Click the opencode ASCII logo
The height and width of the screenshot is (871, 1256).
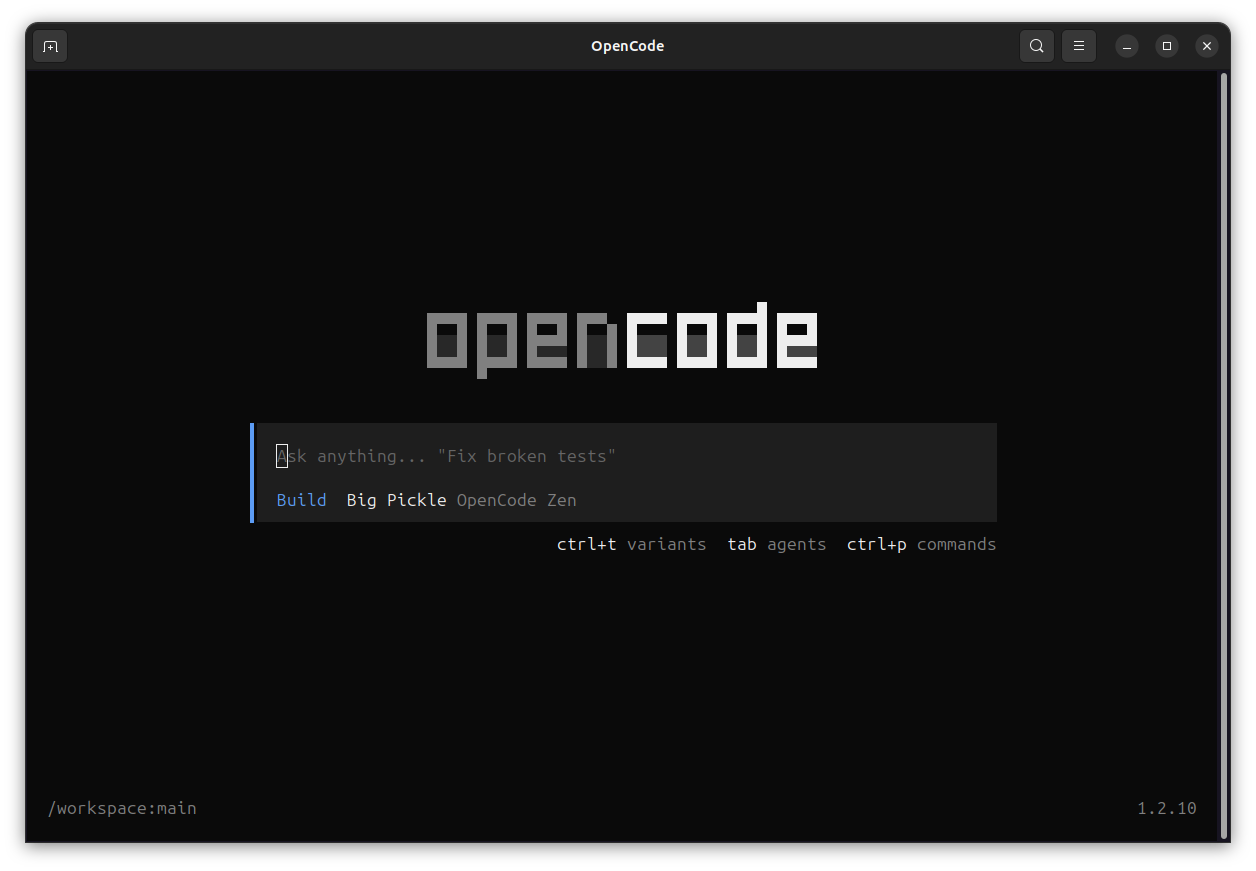pos(621,340)
